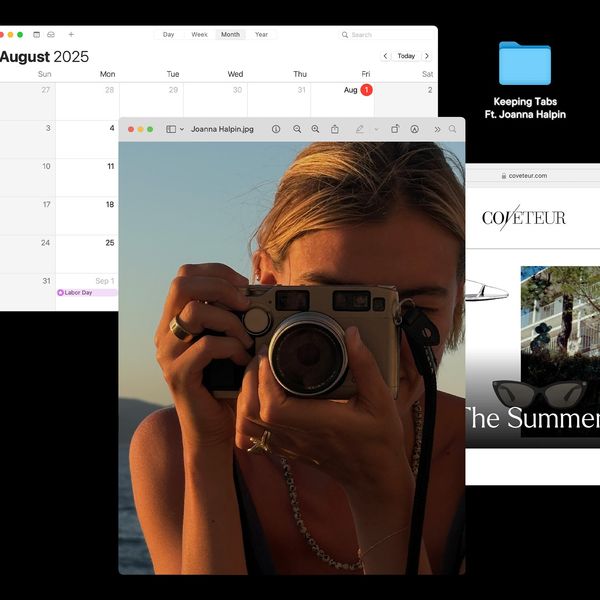
Task: Click the Calendar search field
Action: click(x=387, y=34)
